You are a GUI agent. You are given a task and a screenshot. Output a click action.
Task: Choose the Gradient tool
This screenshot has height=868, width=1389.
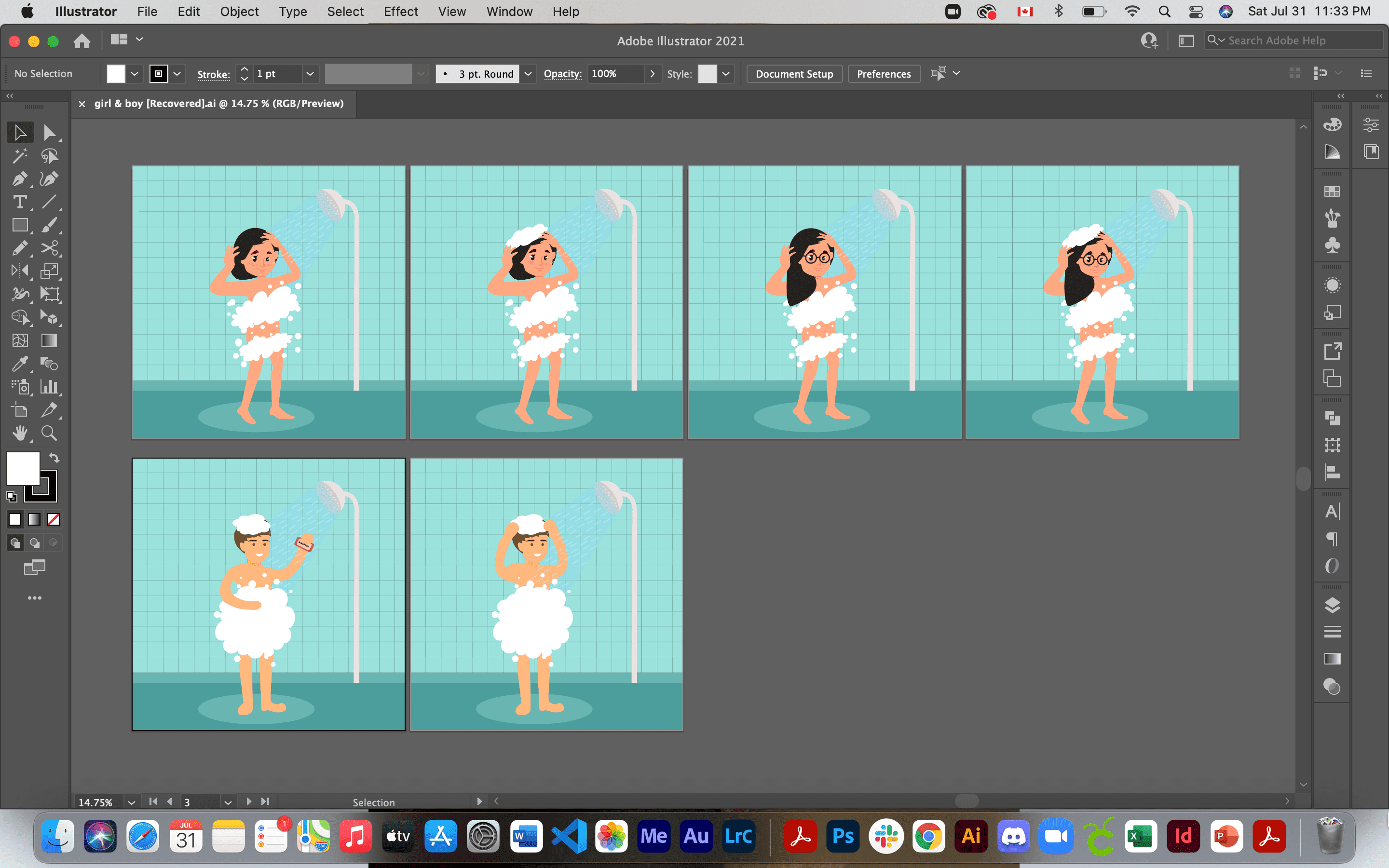pyautogui.click(x=49, y=340)
